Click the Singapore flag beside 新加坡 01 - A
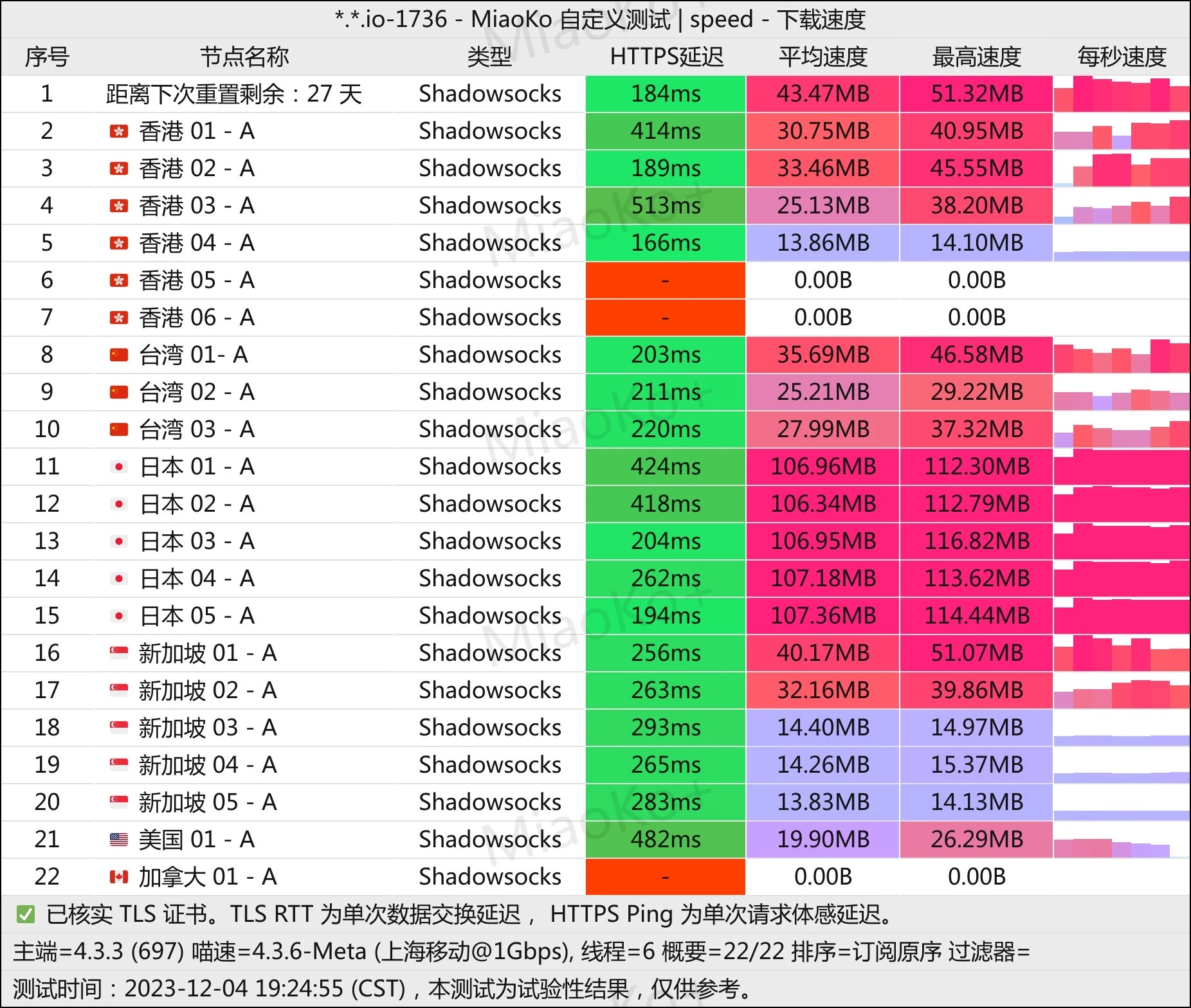 pyautogui.click(x=118, y=653)
